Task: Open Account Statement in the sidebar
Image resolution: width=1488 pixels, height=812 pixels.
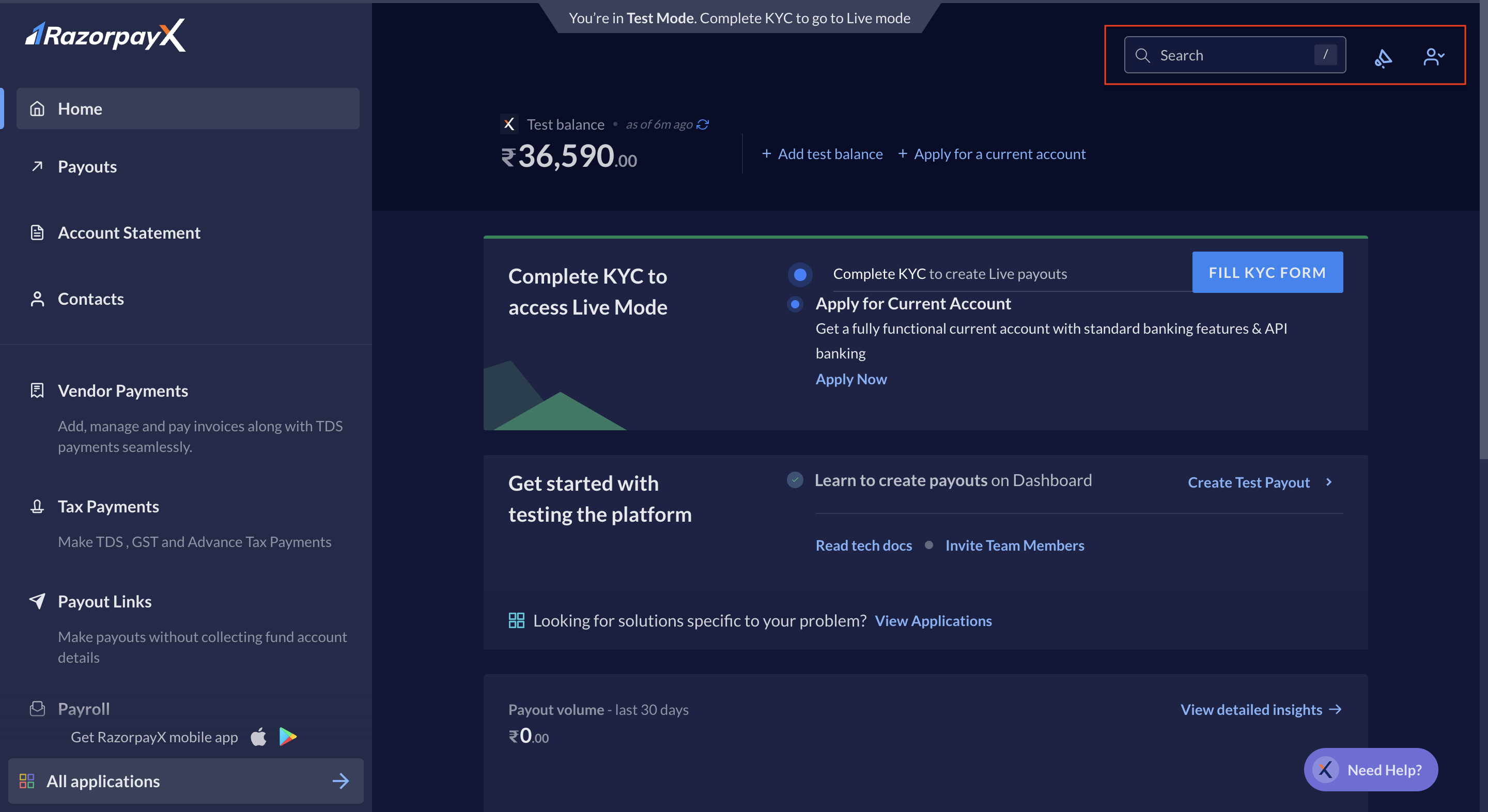Action: [x=129, y=233]
